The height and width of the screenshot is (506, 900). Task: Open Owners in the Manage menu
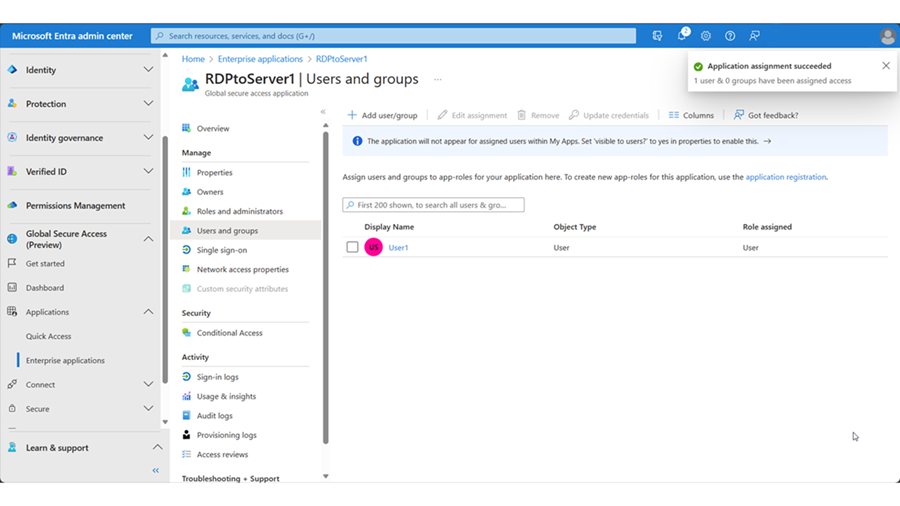(x=210, y=192)
